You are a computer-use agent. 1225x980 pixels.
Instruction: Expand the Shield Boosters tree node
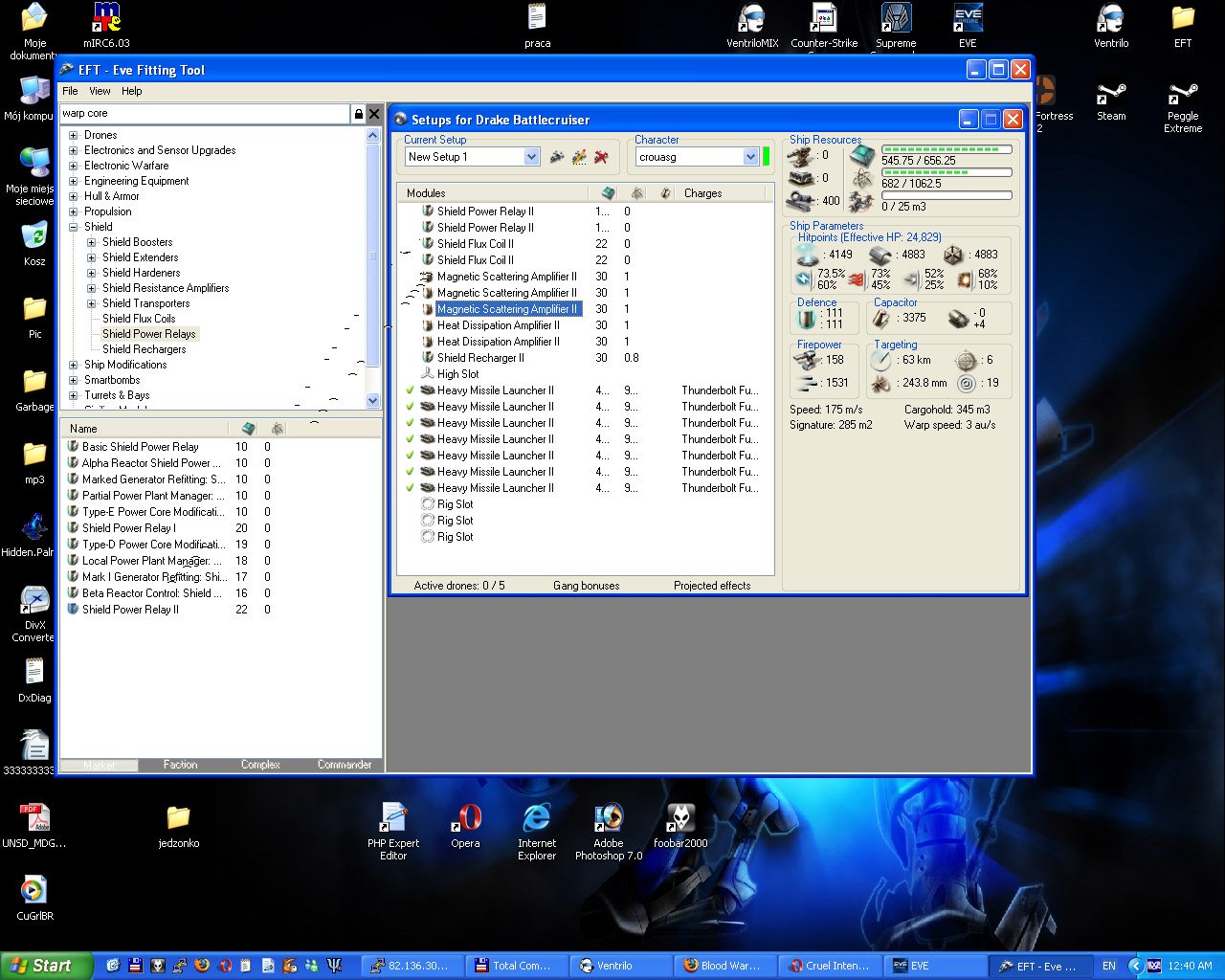pyautogui.click(x=92, y=242)
